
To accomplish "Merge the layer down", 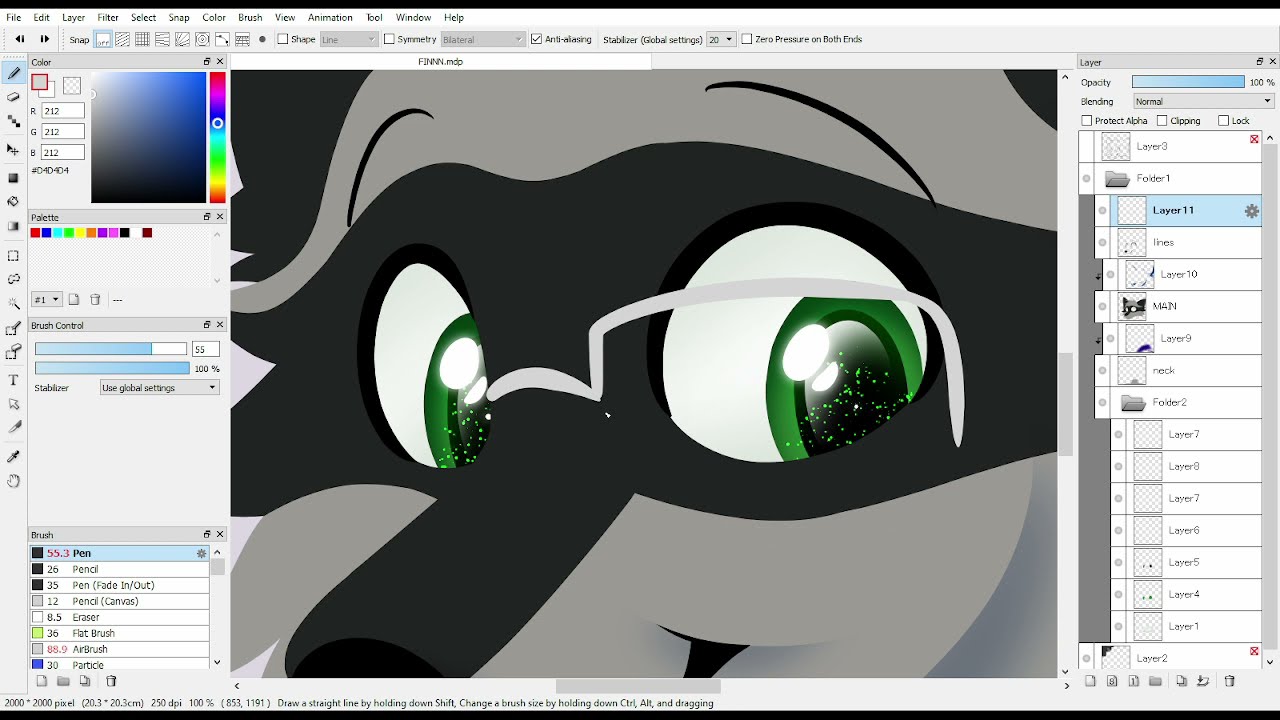I will (x=1204, y=681).
